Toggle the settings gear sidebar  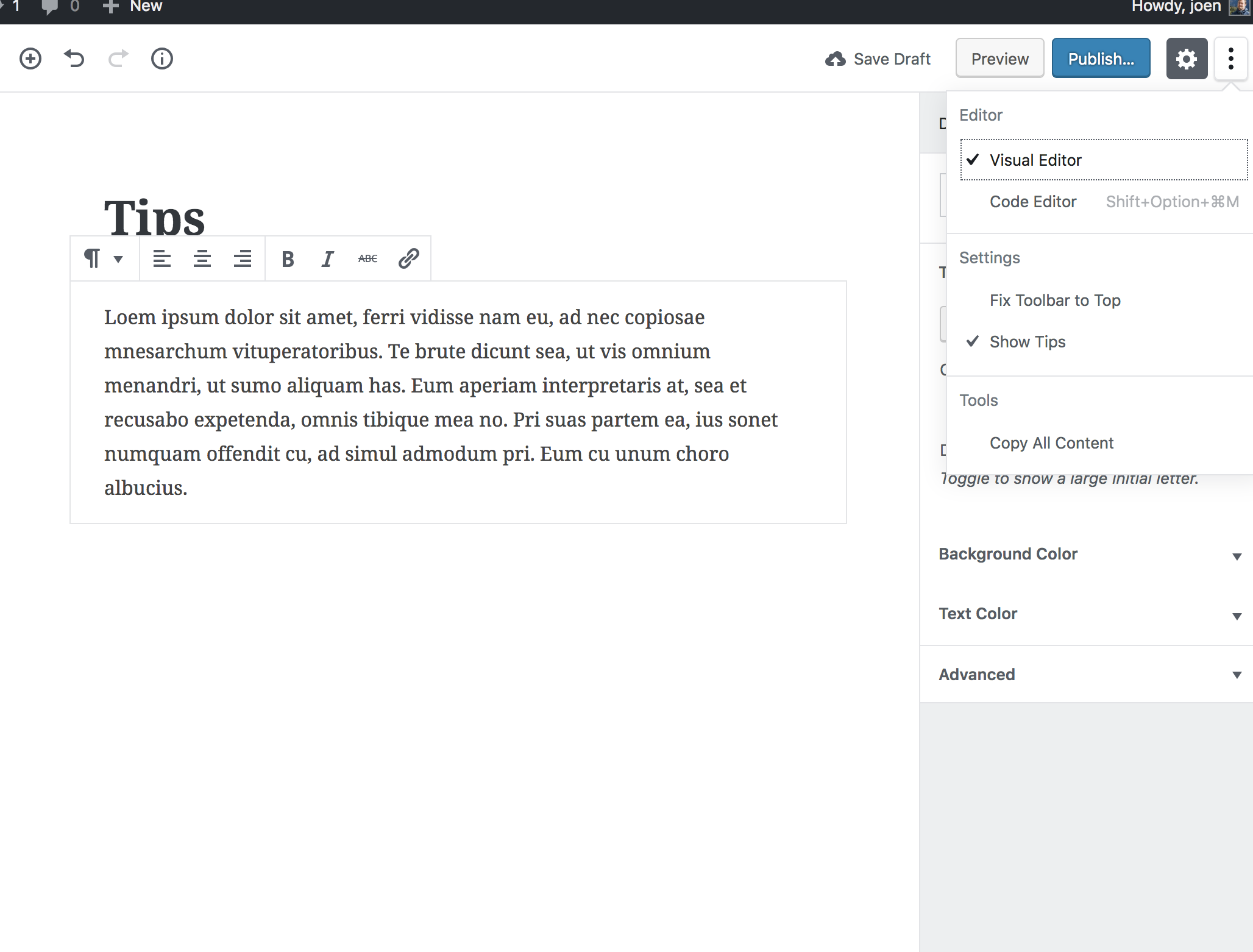(1187, 59)
